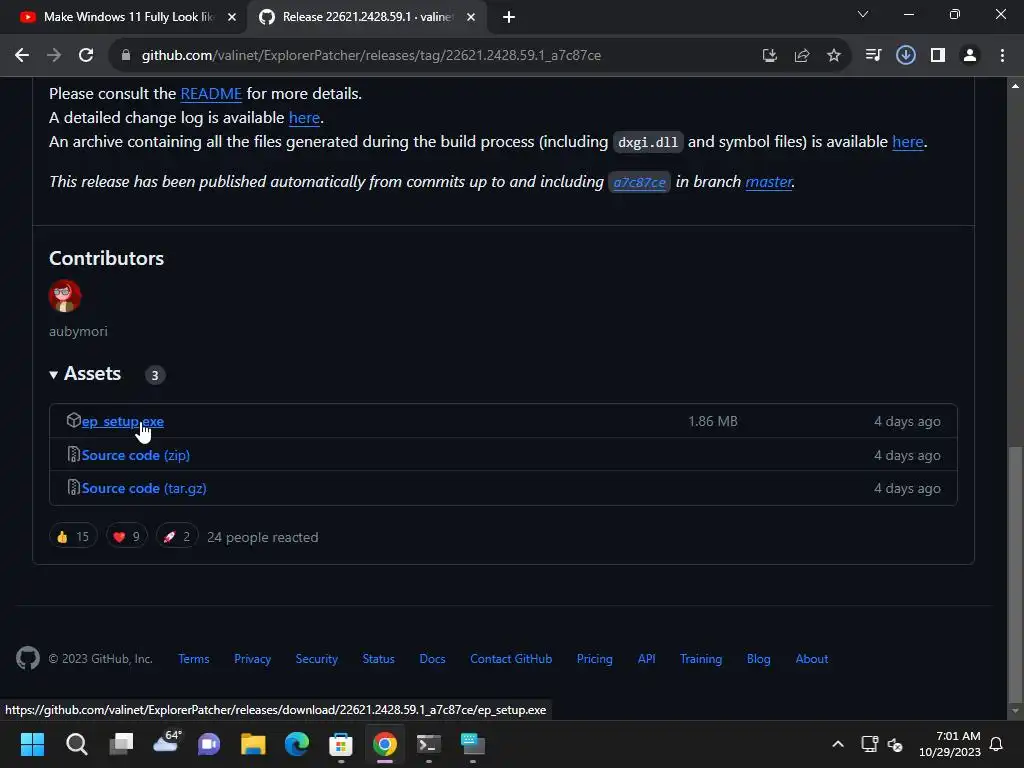This screenshot has height=768, width=1024.
Task: Open the API footer link
Action: [647, 659]
